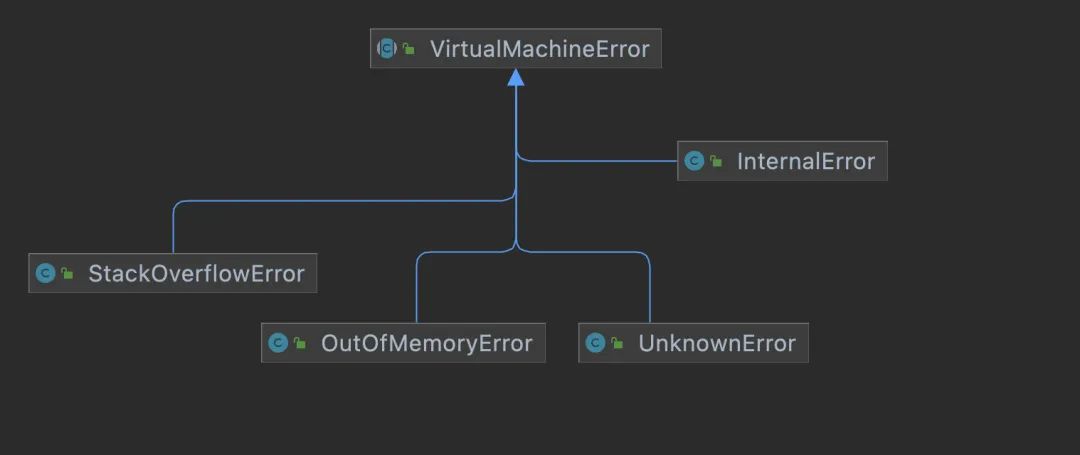This screenshot has width=1080, height=455.
Task: Click the green public lock on UnknownError
Action: 617,344
